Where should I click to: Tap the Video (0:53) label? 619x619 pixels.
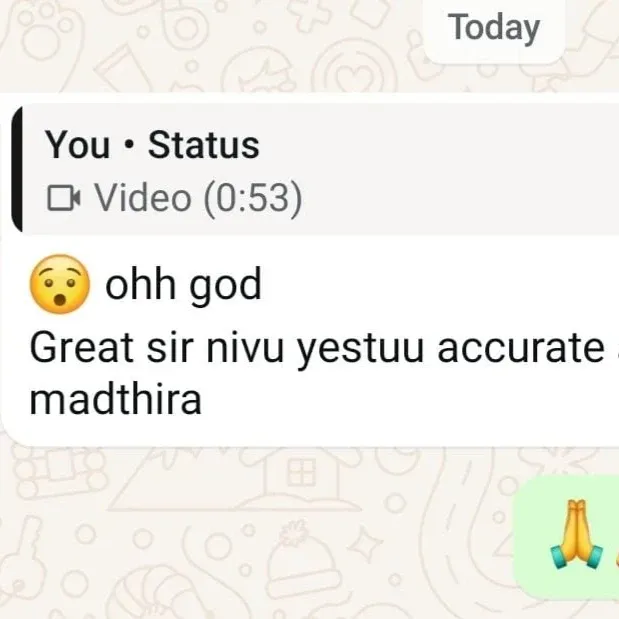tap(199, 198)
